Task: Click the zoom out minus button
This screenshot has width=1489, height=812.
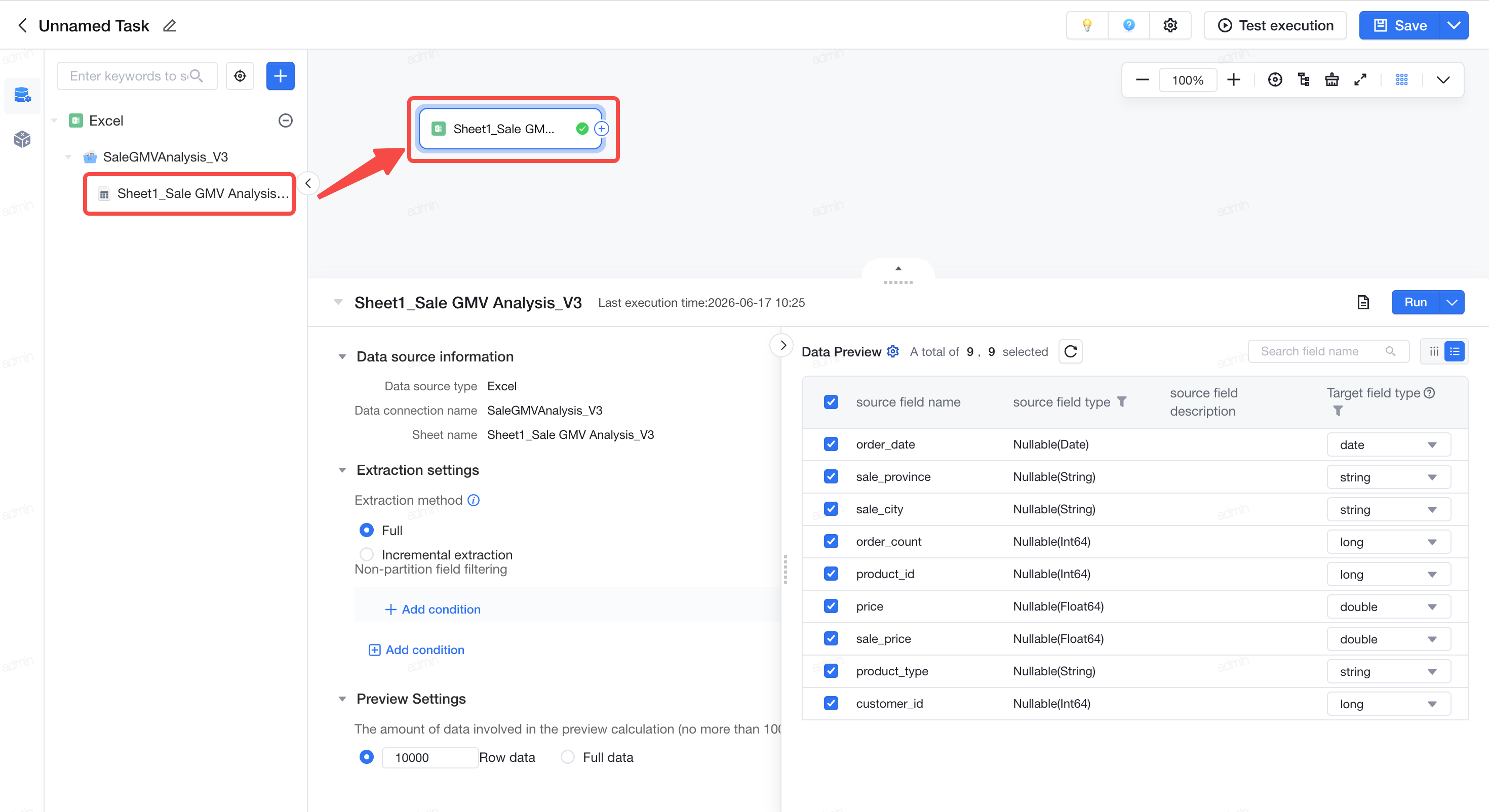Action: coord(1142,80)
